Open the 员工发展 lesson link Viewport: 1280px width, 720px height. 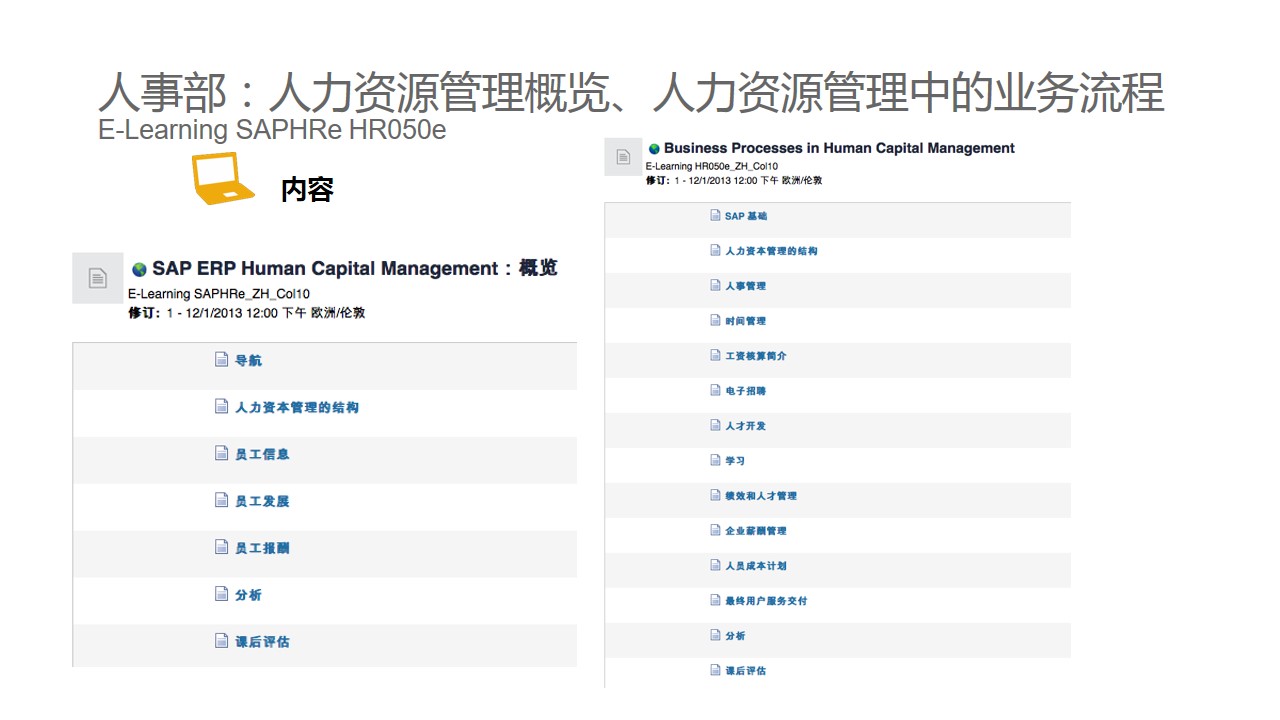(262, 501)
